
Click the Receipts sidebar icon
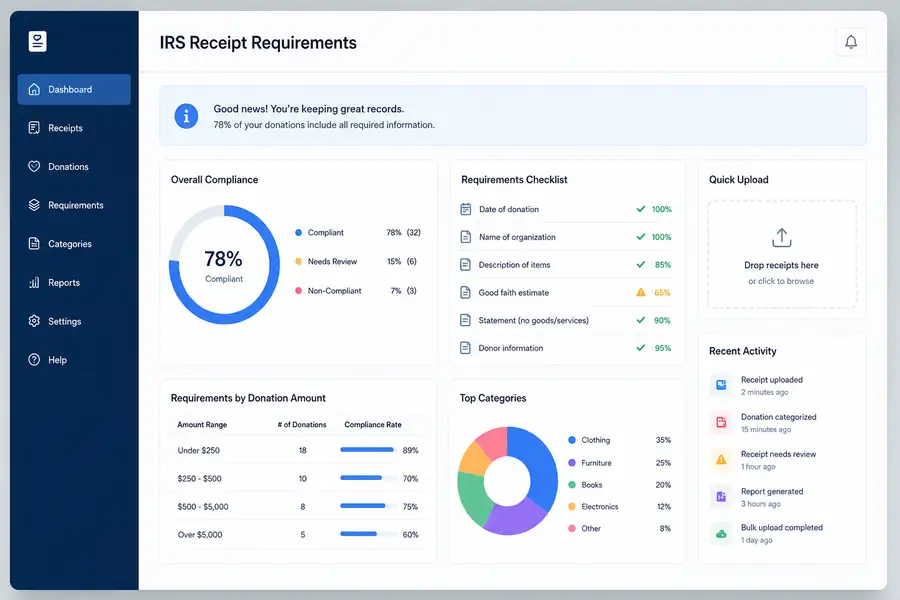[34, 127]
